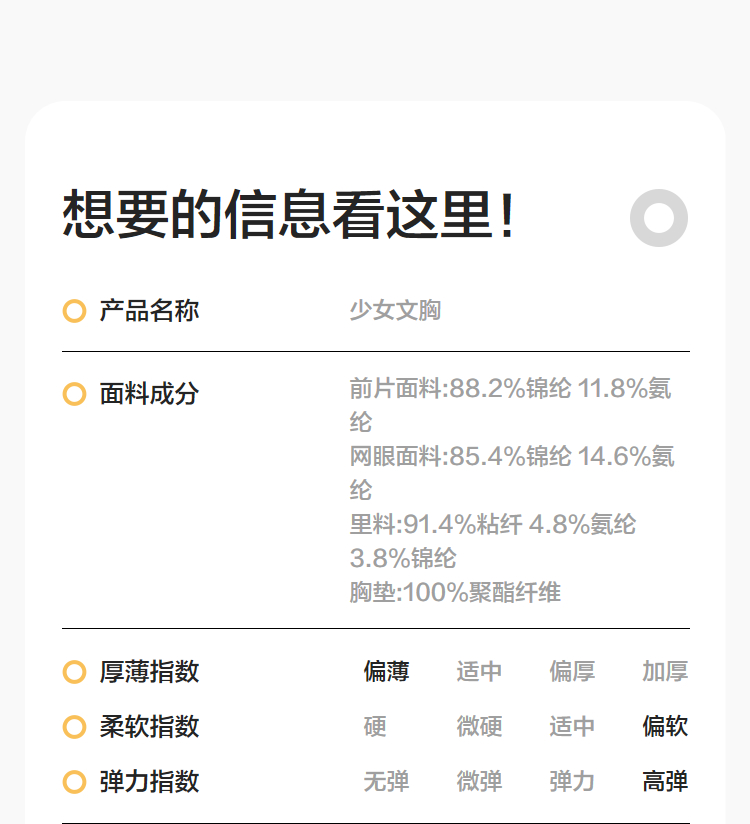Choose 微硬 softness level

[479, 727]
